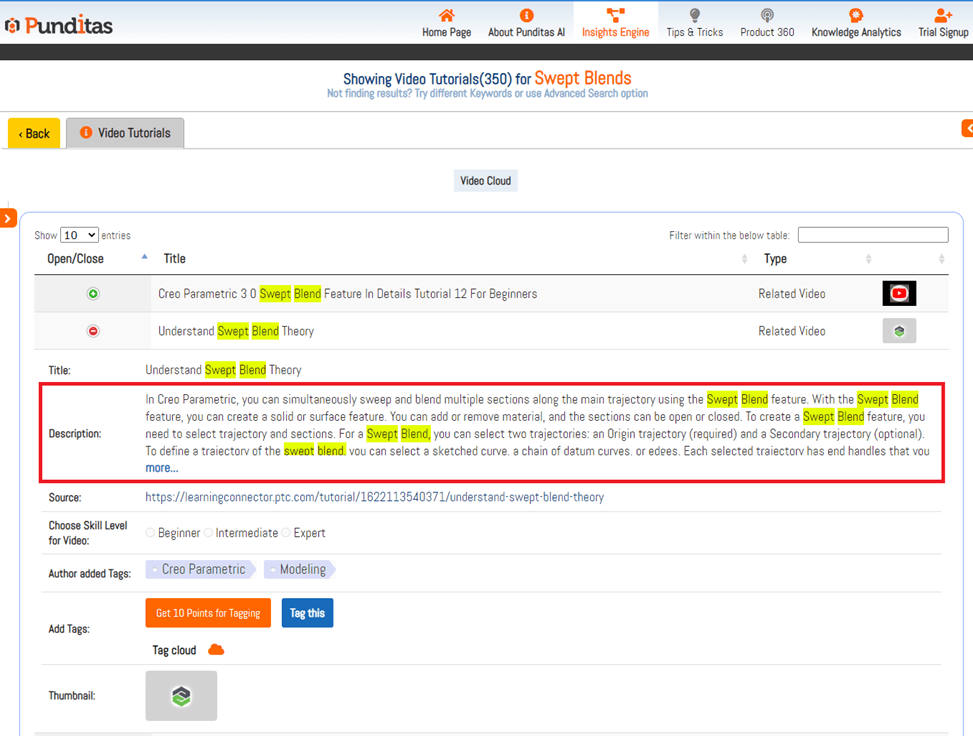The height and width of the screenshot is (736, 973).
Task: Open the Tips & Tricks lightbulb icon
Action: [695, 15]
